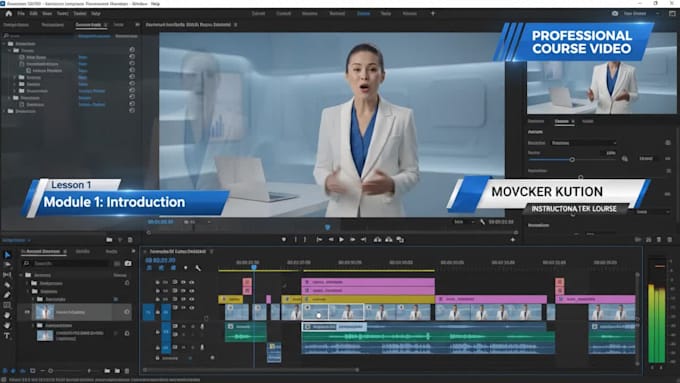
Task: Enable voice-over mic on first audio track
Action: point(202,327)
